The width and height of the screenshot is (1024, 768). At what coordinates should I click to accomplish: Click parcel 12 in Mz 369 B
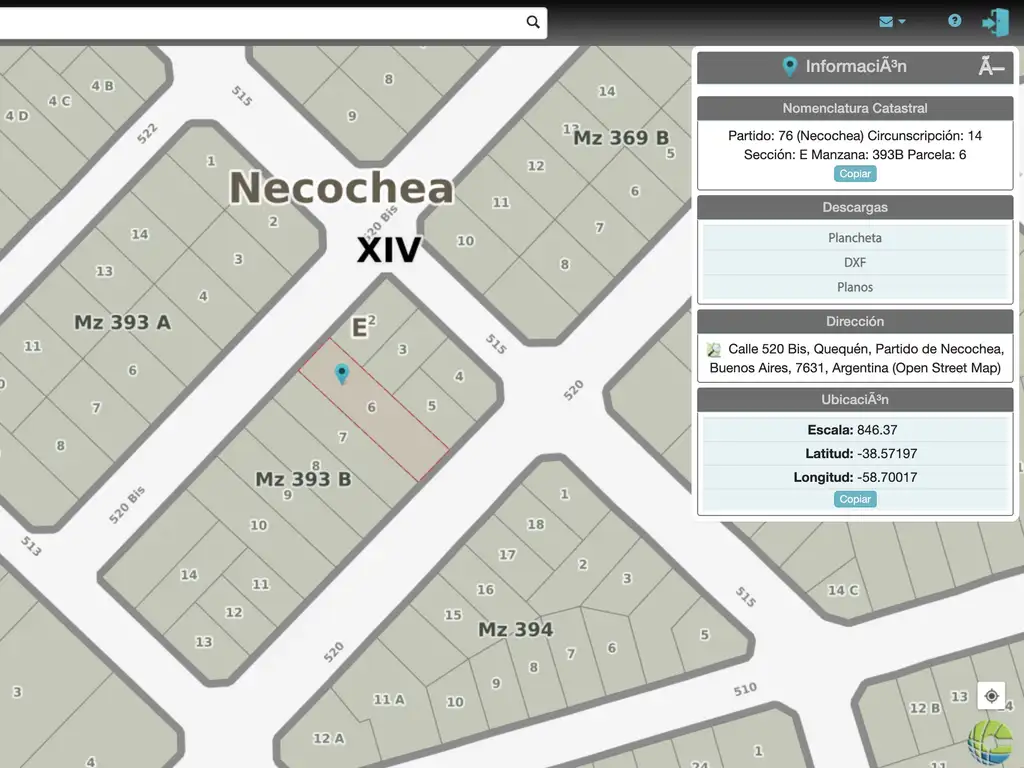click(x=536, y=166)
